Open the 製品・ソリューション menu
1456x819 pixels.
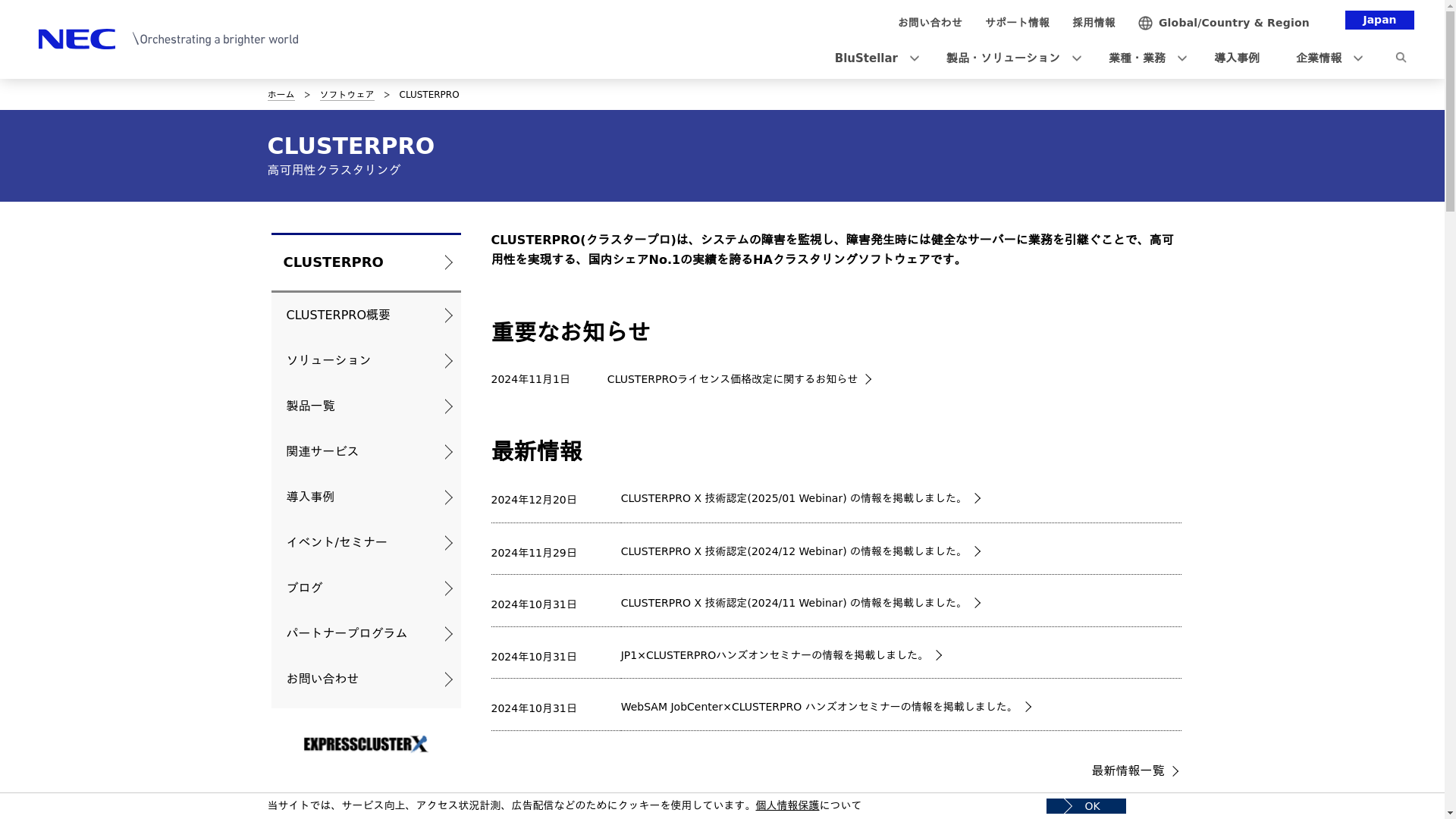click(1003, 58)
